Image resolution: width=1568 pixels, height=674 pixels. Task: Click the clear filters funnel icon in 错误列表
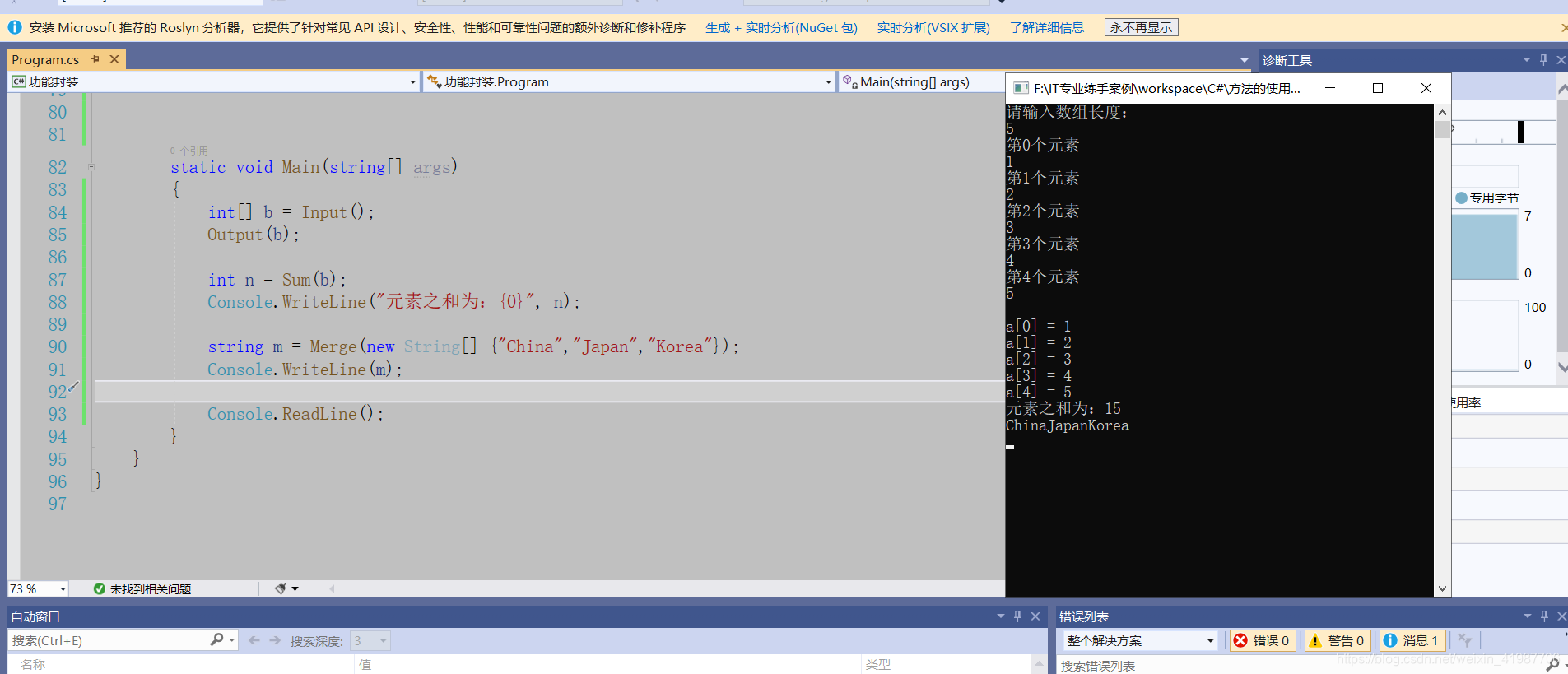point(1464,639)
